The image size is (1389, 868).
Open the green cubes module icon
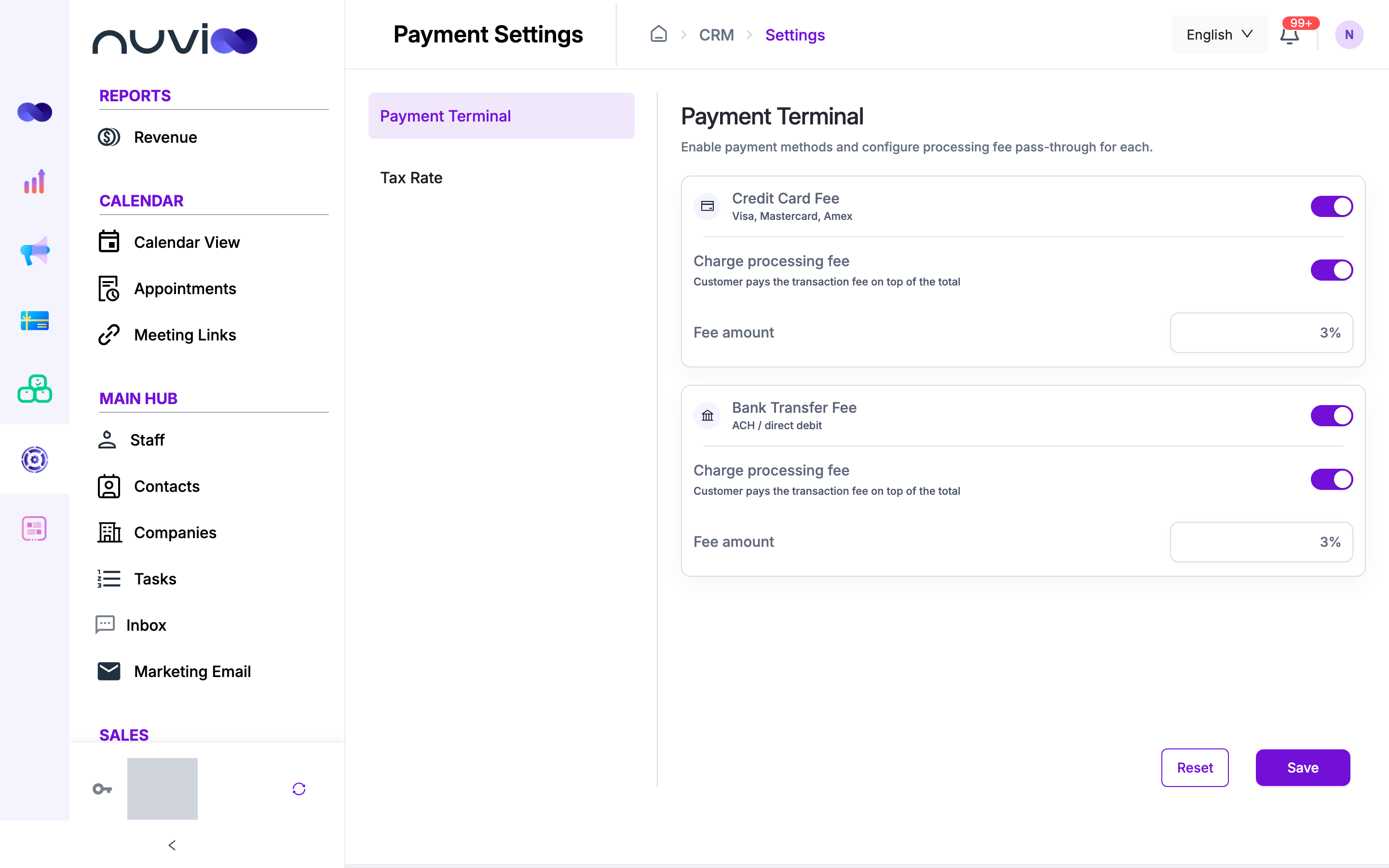pos(34,389)
